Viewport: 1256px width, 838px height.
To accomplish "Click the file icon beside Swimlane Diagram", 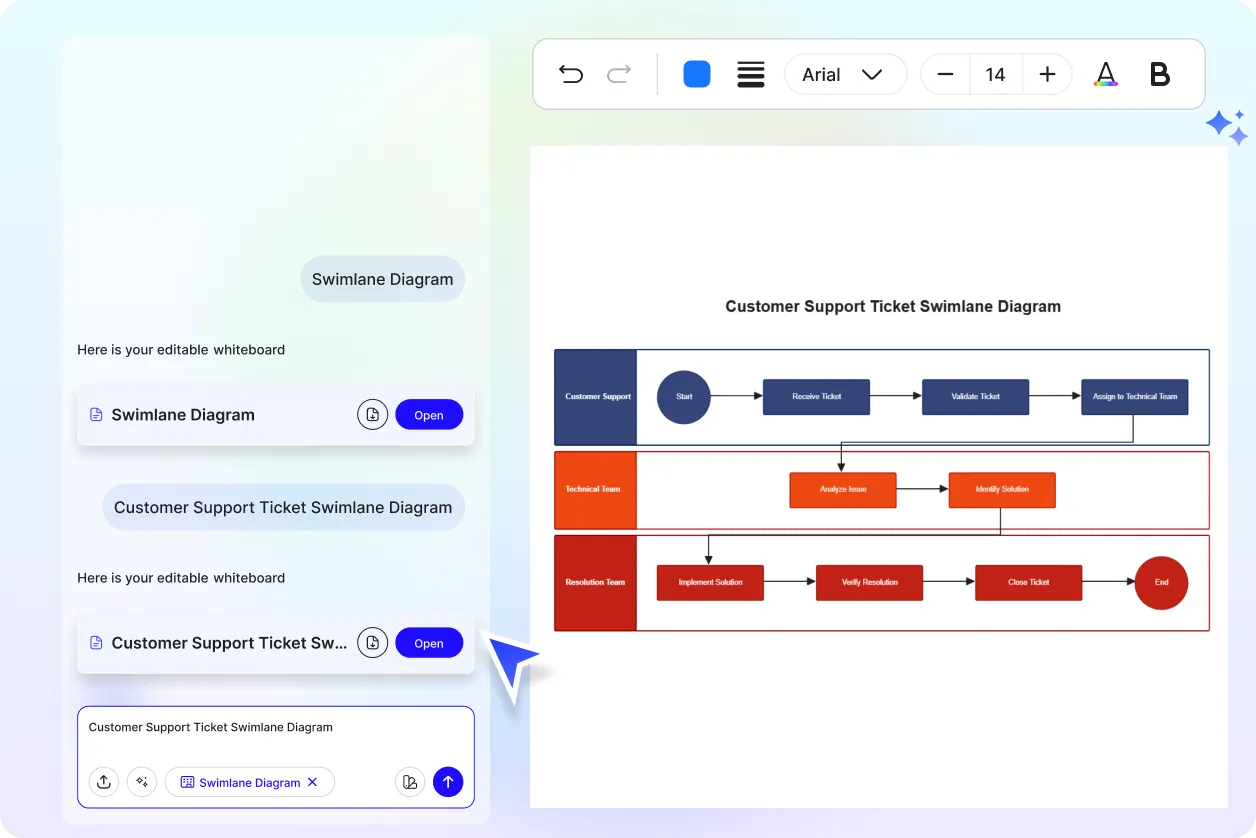I will (97, 414).
